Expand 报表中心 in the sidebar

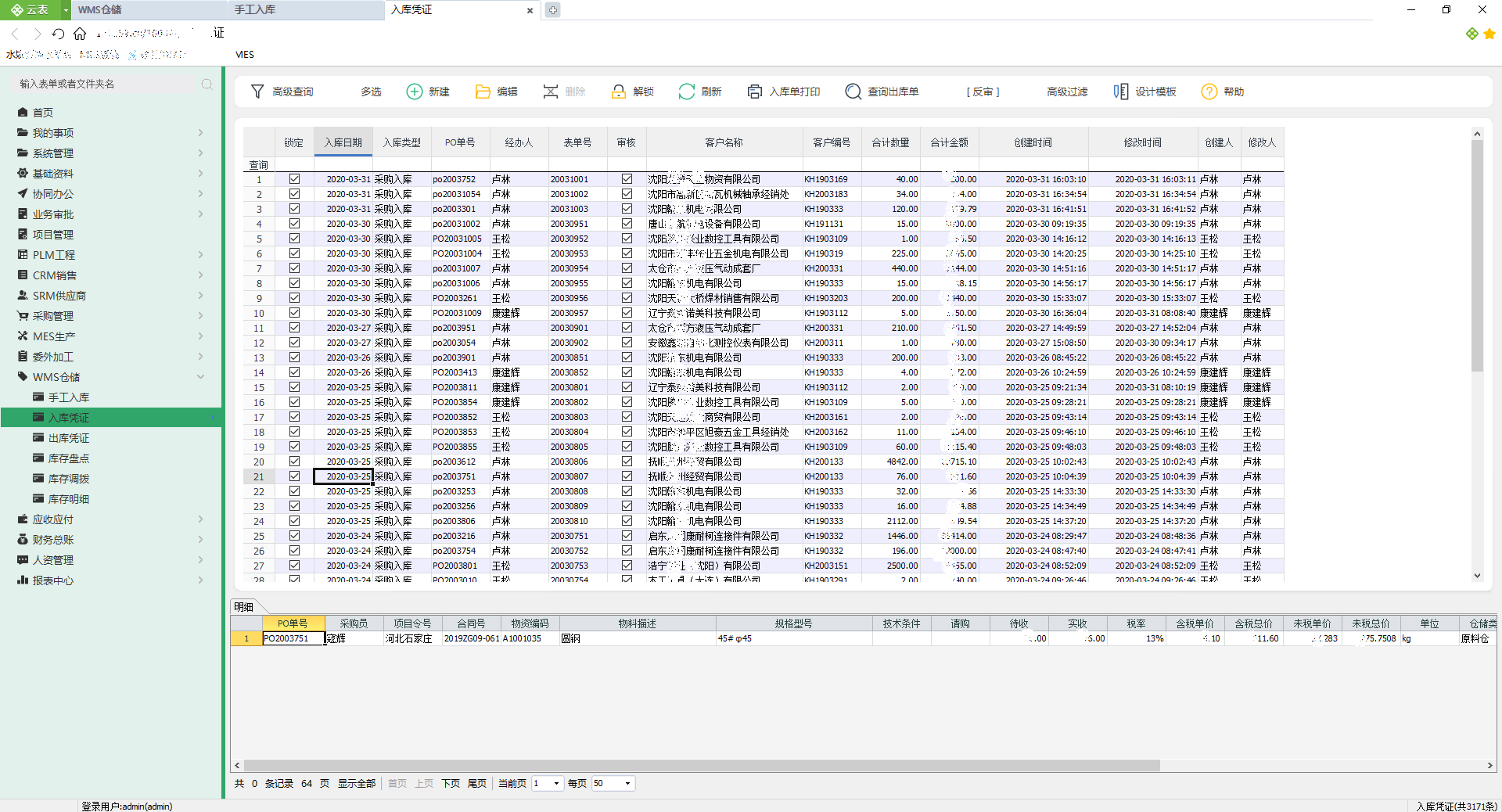200,580
